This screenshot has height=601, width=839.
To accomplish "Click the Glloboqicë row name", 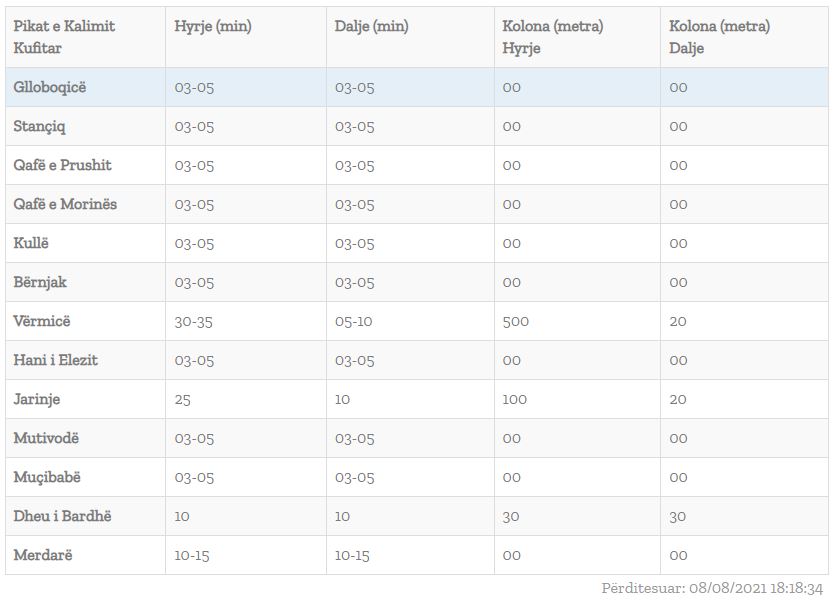I will click(49, 87).
